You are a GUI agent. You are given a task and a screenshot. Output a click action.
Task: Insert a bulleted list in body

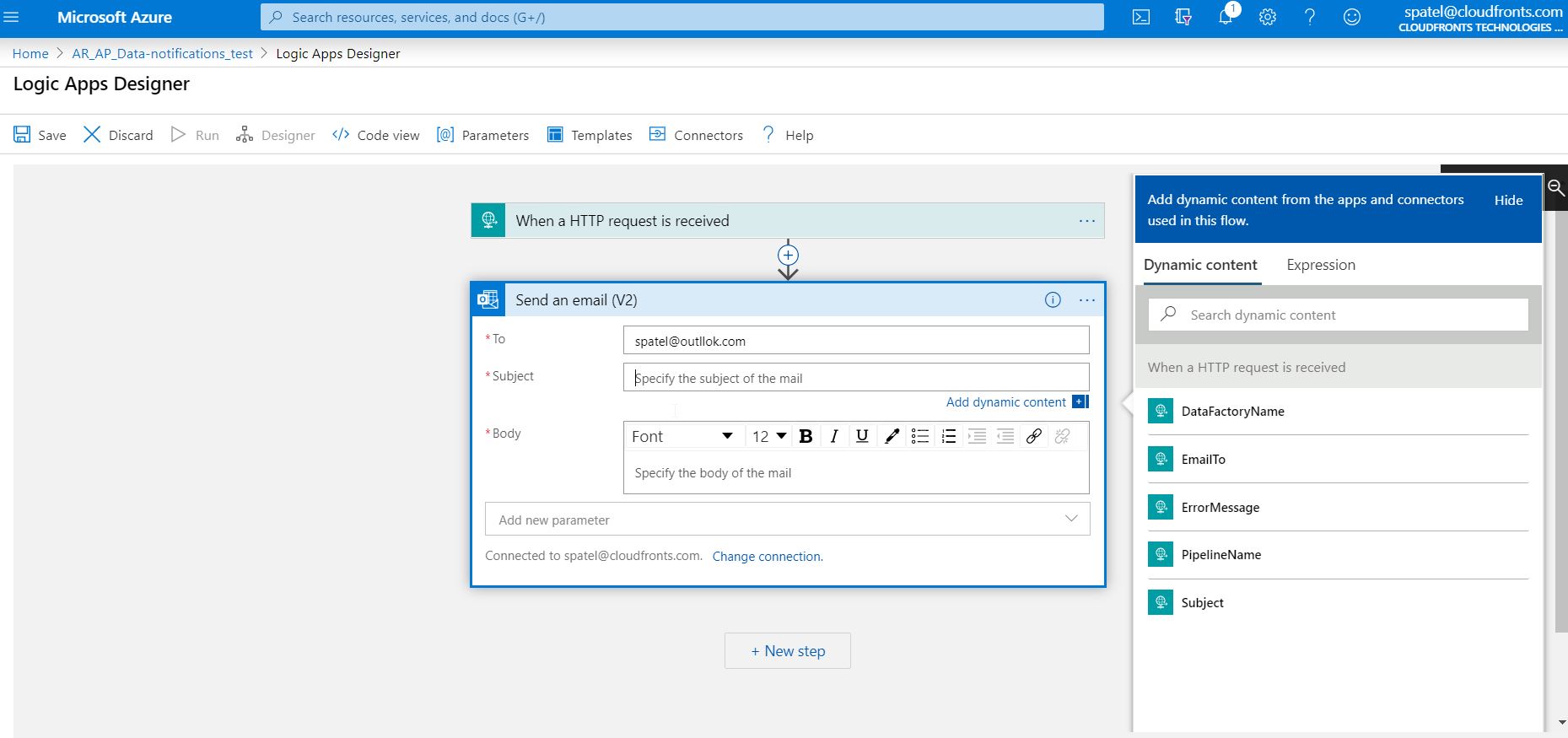[920, 436]
